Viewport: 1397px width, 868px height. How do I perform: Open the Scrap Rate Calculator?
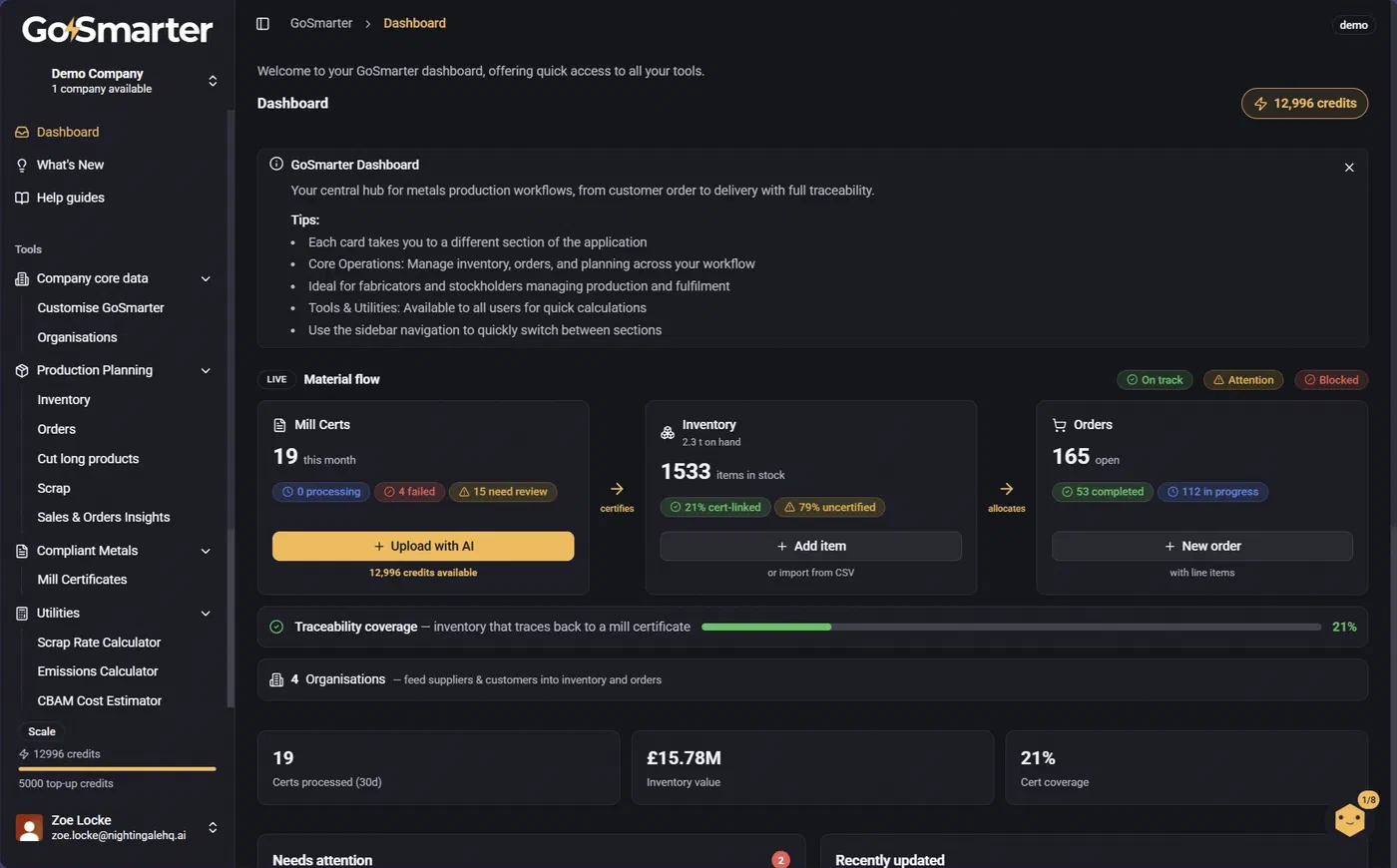(99, 643)
